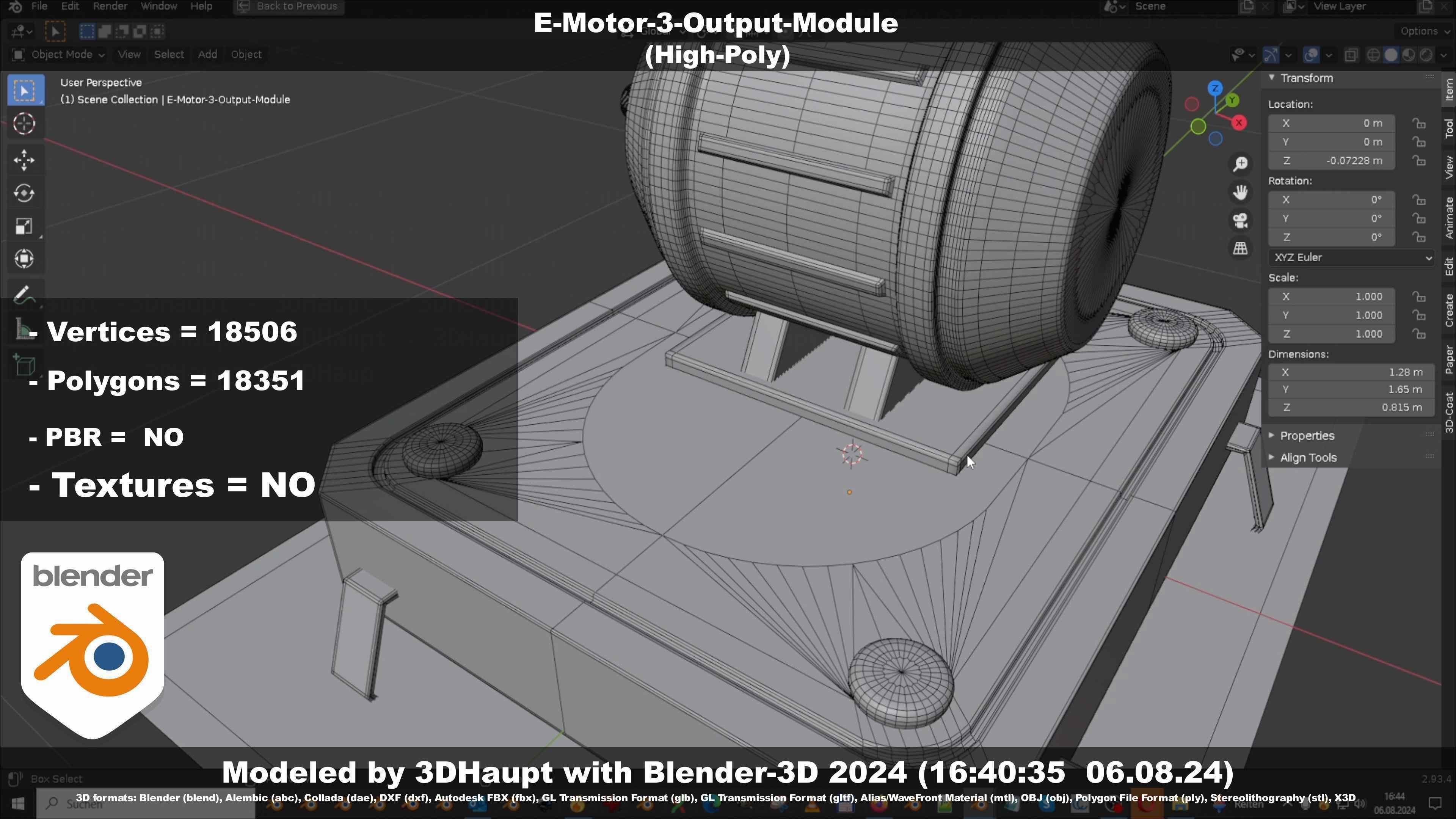Screen dimensions: 1456x819
Task: Switch to the 3D-Coat sidebar tab
Action: tap(1449, 412)
